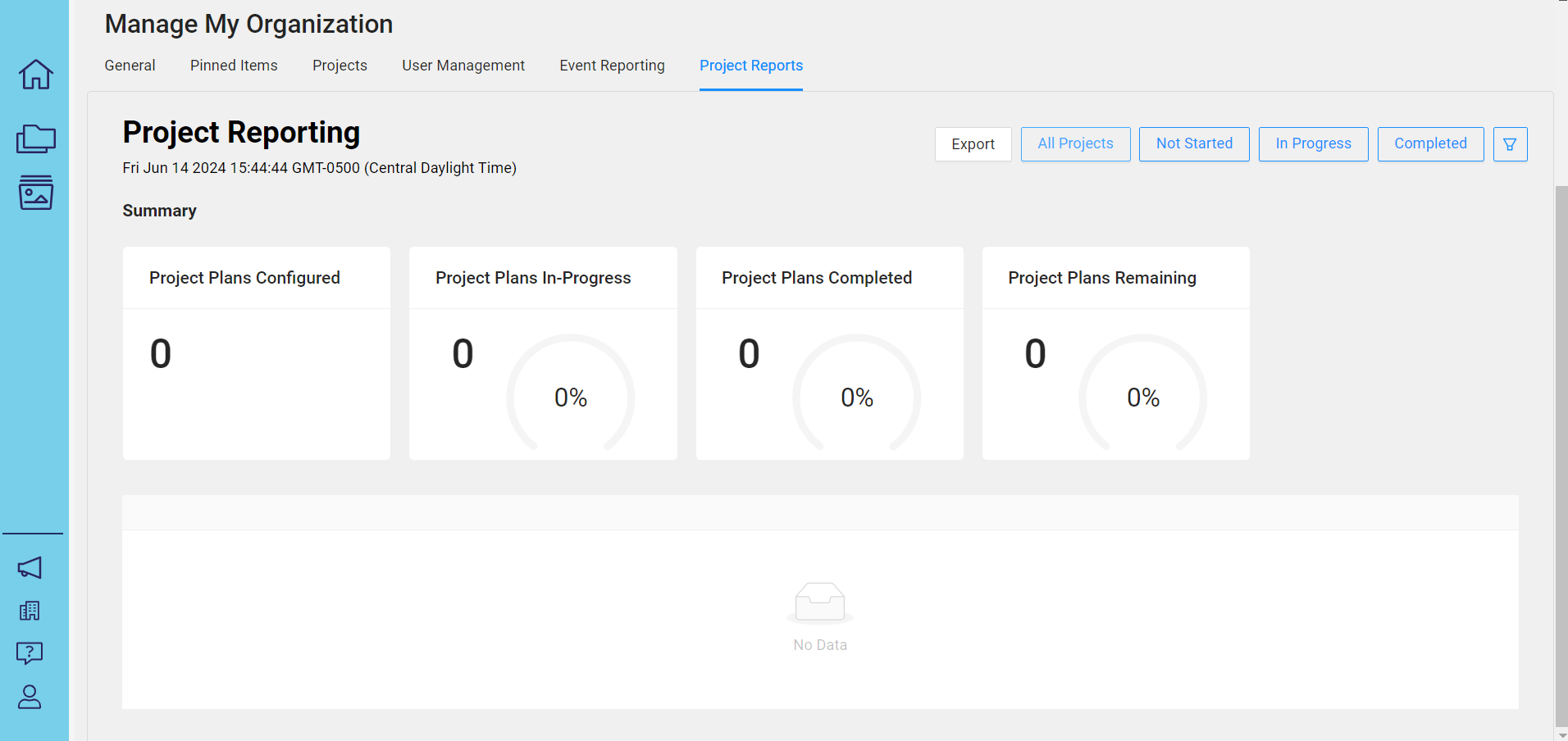
Task: Open the user profile icon
Action: pos(30,698)
